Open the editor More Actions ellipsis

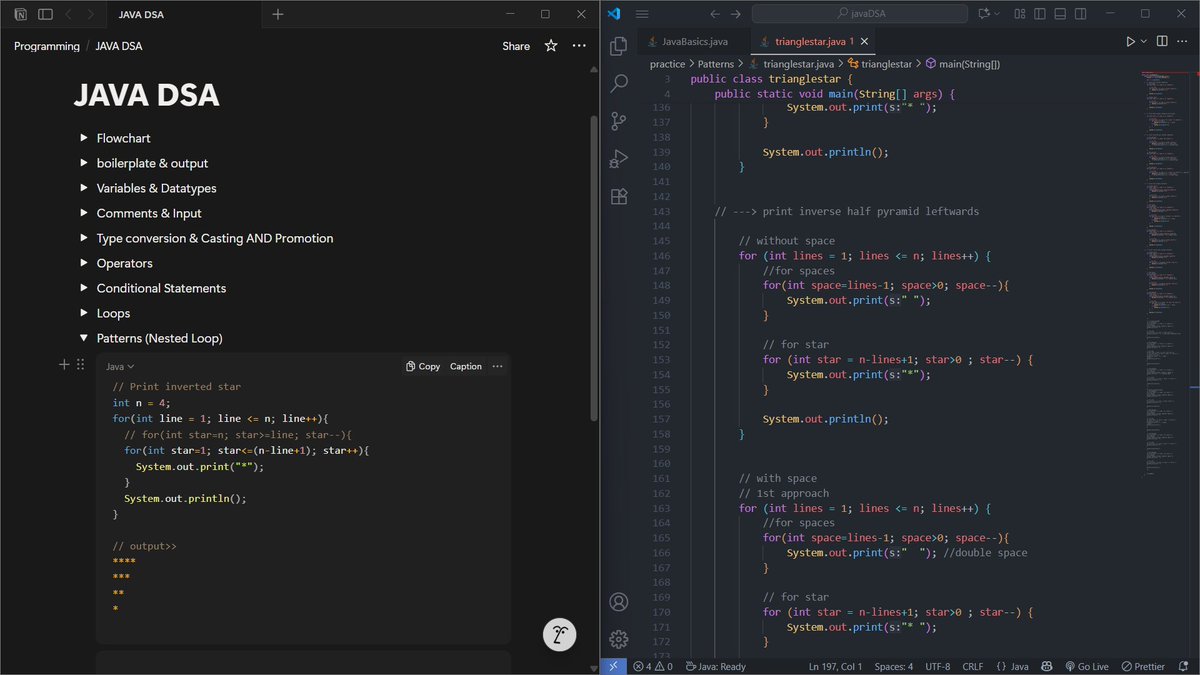click(1183, 42)
